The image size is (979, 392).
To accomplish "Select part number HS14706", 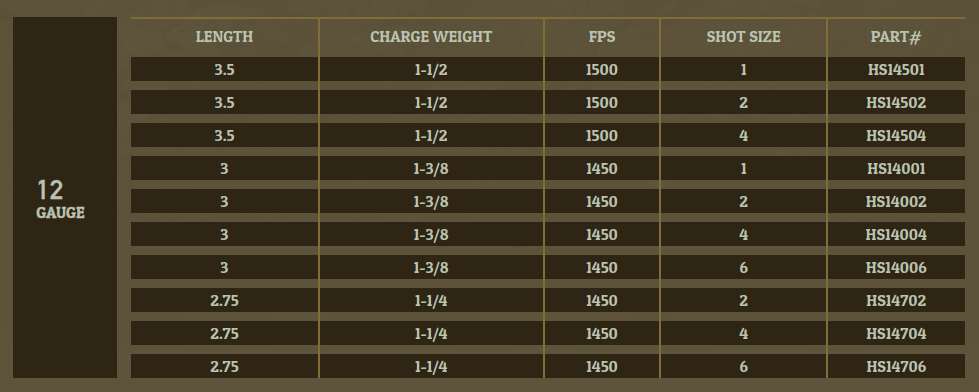I will [x=896, y=368].
